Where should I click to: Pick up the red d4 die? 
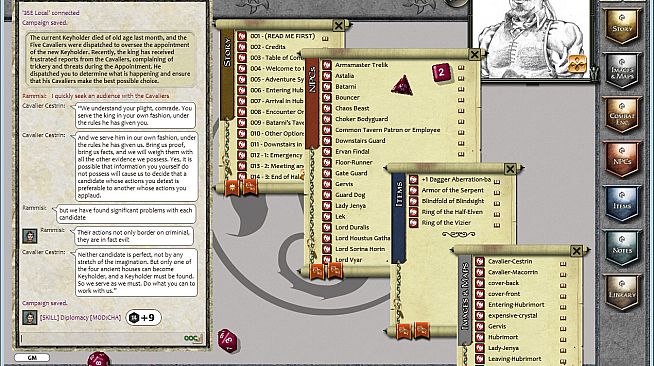click(x=402, y=85)
